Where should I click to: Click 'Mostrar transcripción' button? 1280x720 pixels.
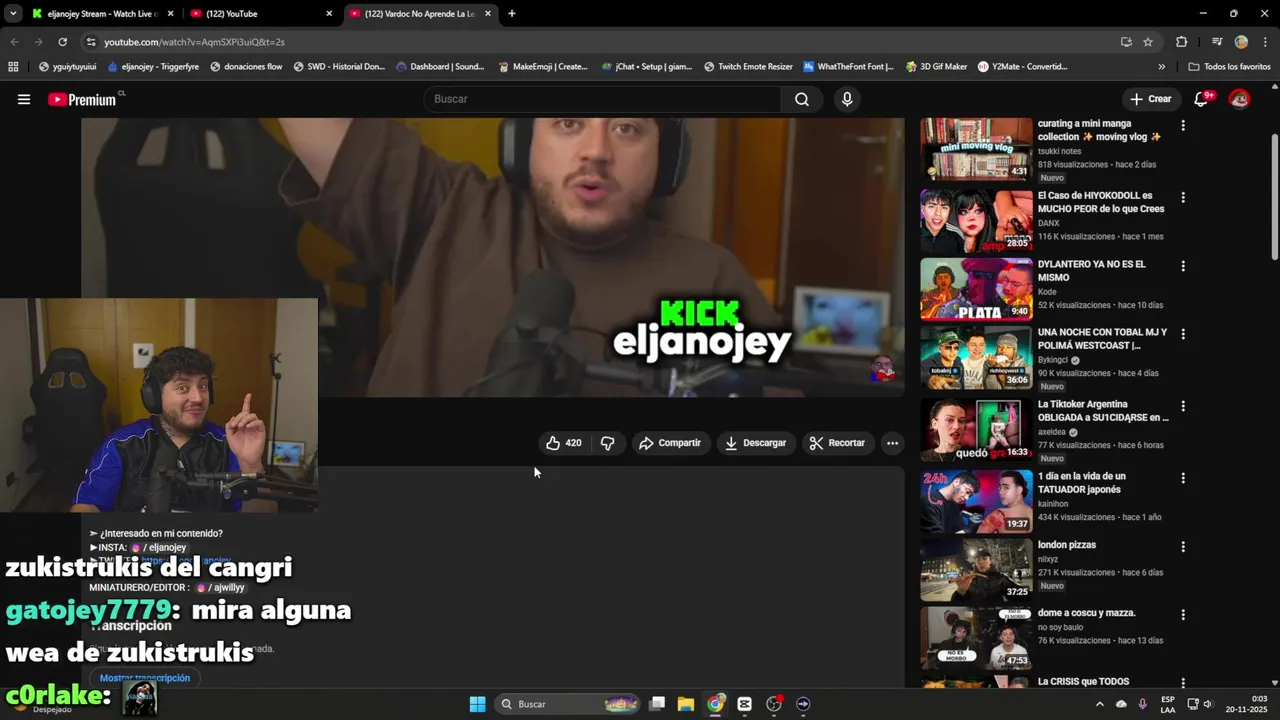145,678
